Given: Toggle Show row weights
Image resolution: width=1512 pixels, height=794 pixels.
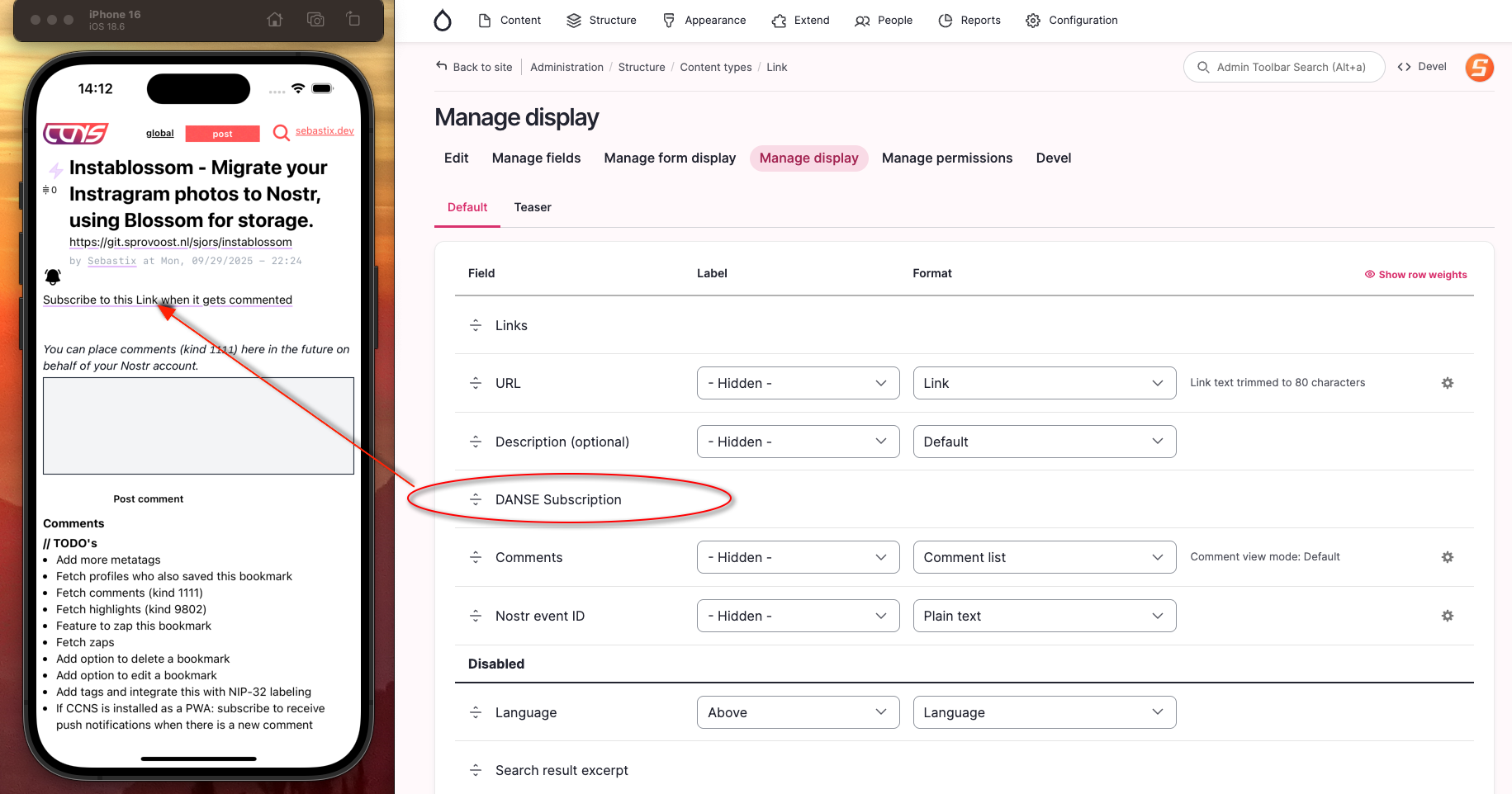Looking at the screenshot, I should [x=1415, y=275].
